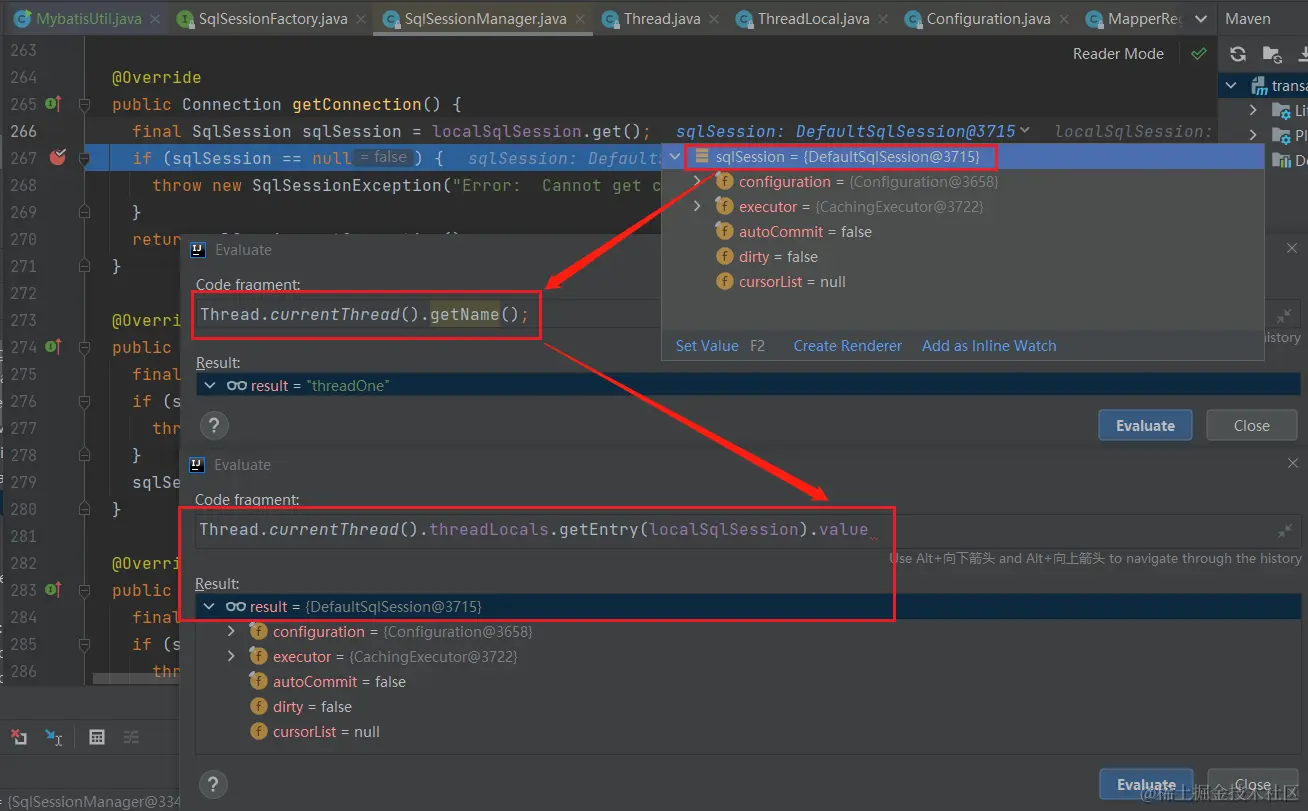Image resolution: width=1308 pixels, height=811 pixels.
Task: Toggle the breakpoint on line 267
Action: [57, 157]
